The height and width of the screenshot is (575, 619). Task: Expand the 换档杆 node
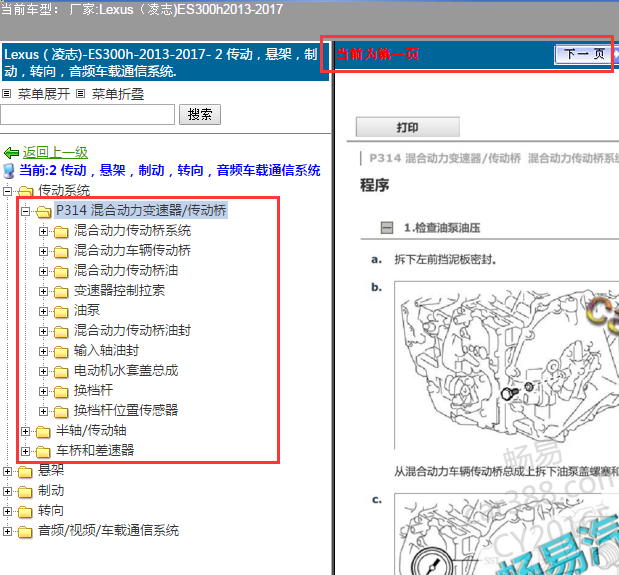pyautogui.click(x=43, y=391)
